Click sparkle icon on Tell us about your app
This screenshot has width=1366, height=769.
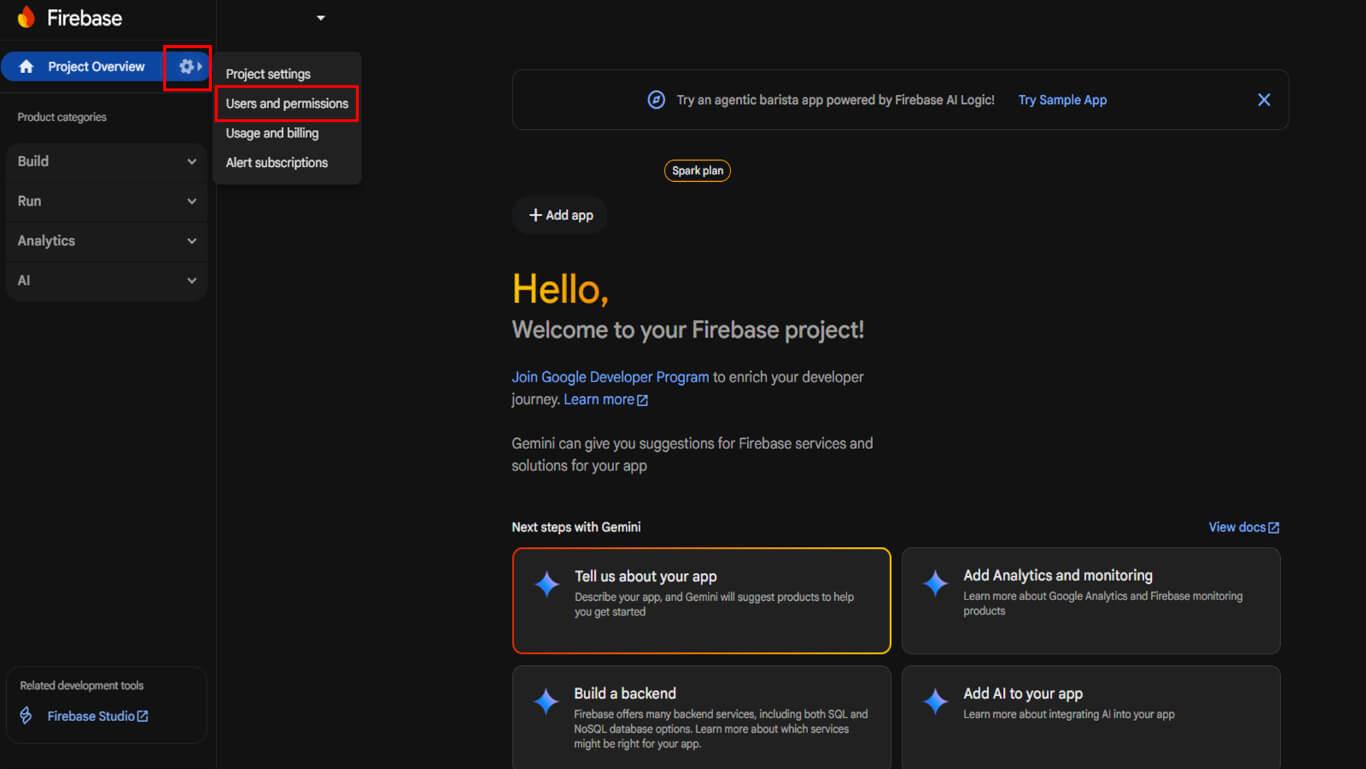click(547, 585)
